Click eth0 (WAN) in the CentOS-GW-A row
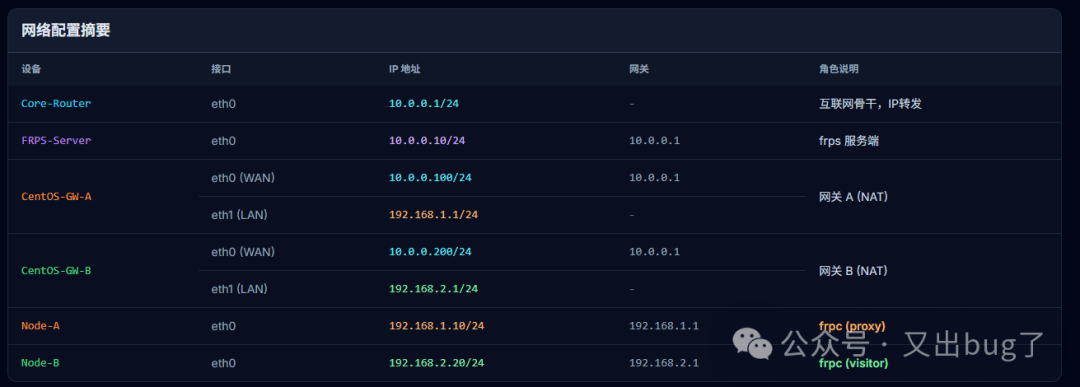The width and height of the screenshot is (1080, 387). (243, 178)
